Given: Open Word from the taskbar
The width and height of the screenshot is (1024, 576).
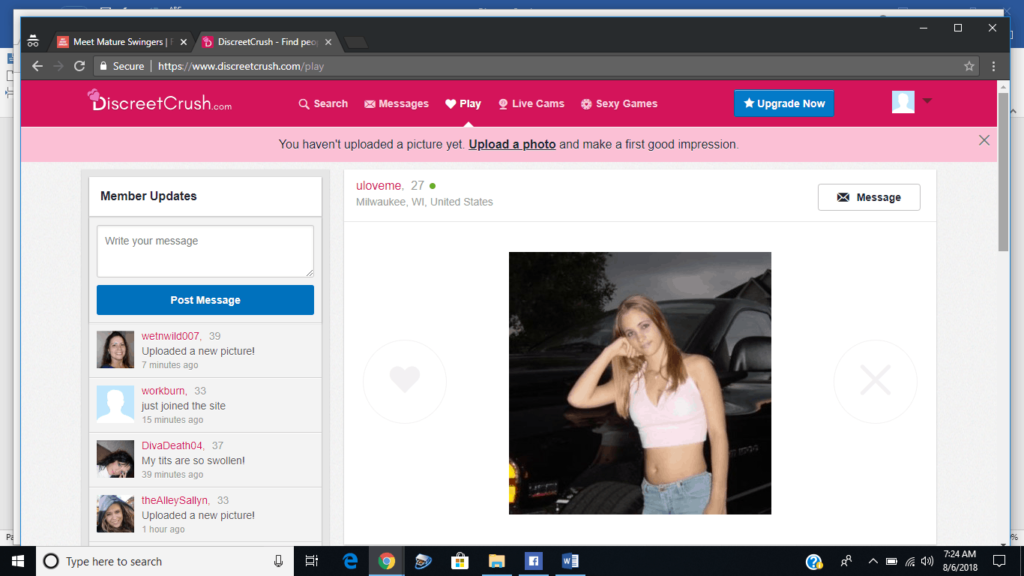Looking at the screenshot, I should (x=569, y=561).
